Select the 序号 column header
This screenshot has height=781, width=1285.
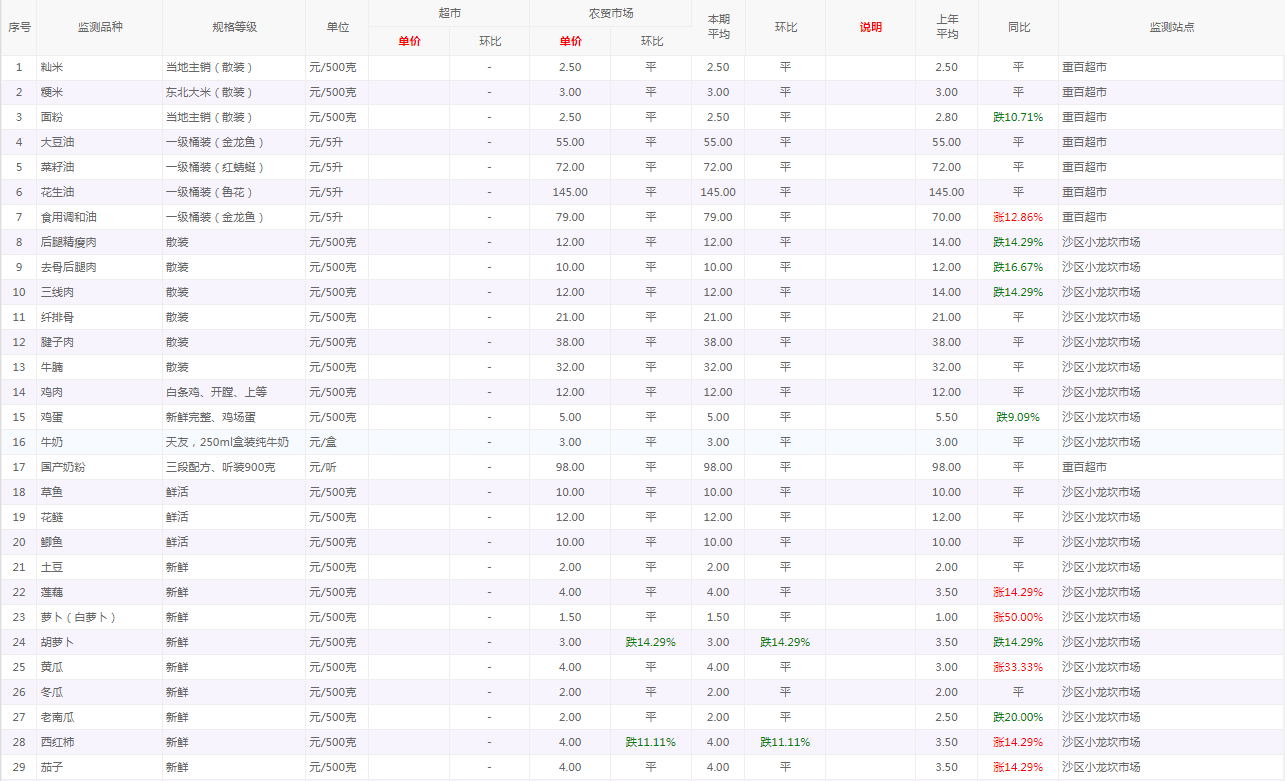point(18,27)
